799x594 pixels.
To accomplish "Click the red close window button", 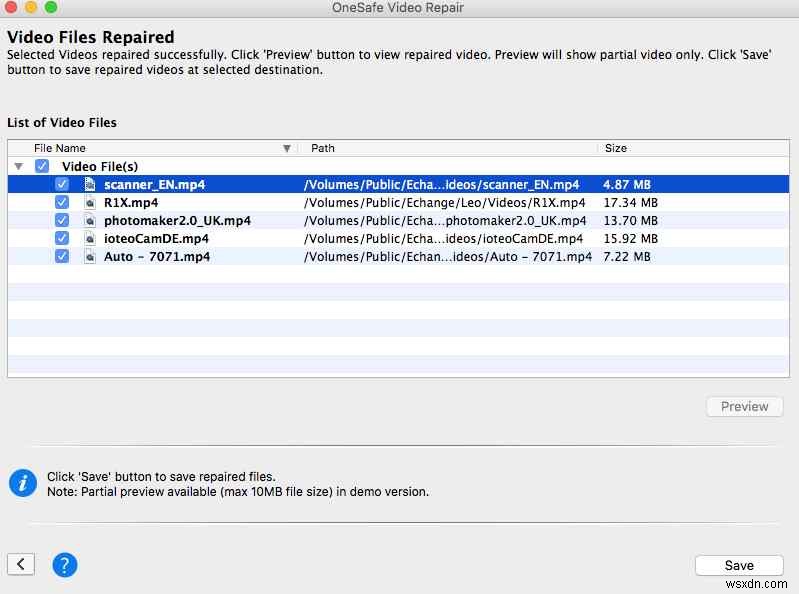I will (x=11, y=7).
